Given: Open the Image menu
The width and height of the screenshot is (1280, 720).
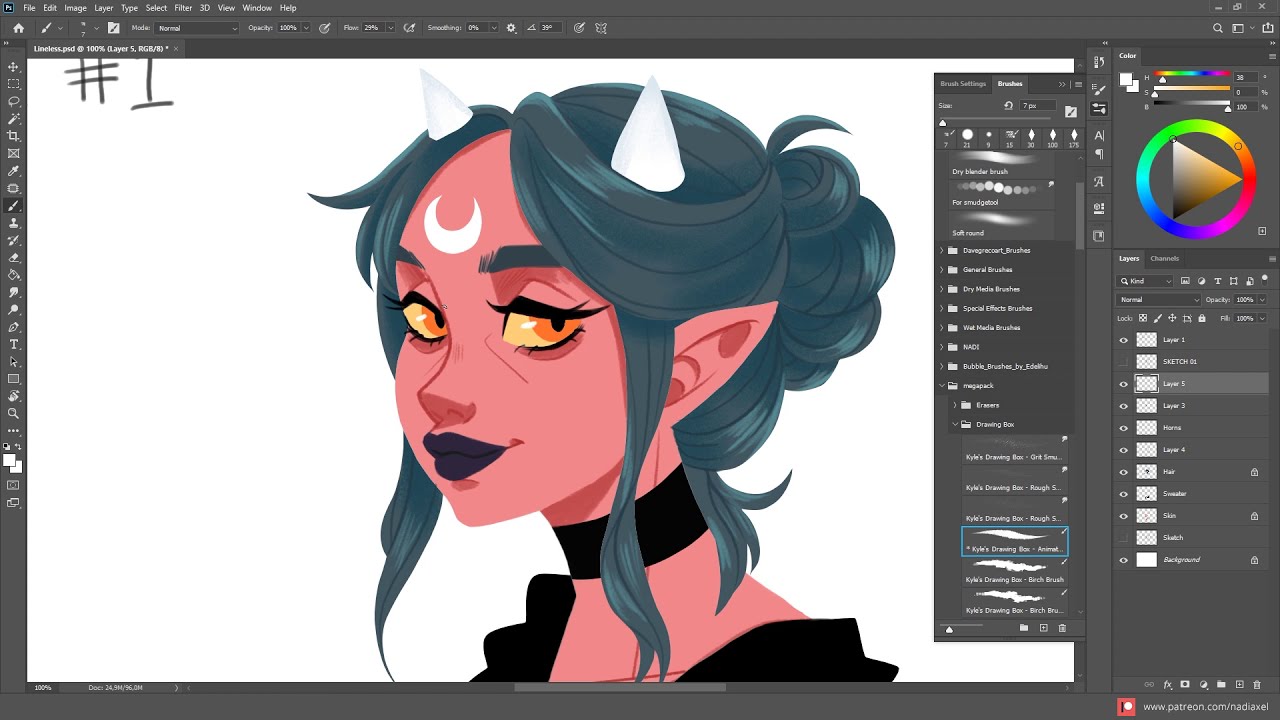Looking at the screenshot, I should pos(76,8).
